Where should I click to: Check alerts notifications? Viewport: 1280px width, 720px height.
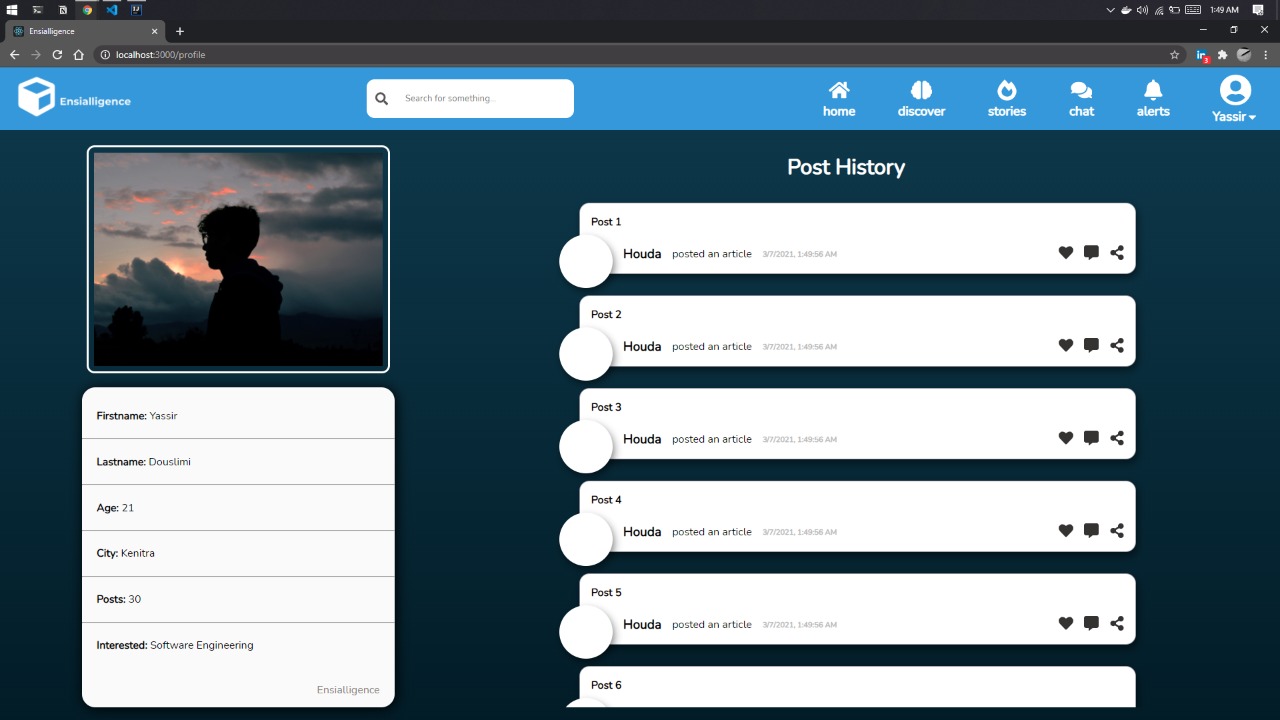coord(1152,97)
